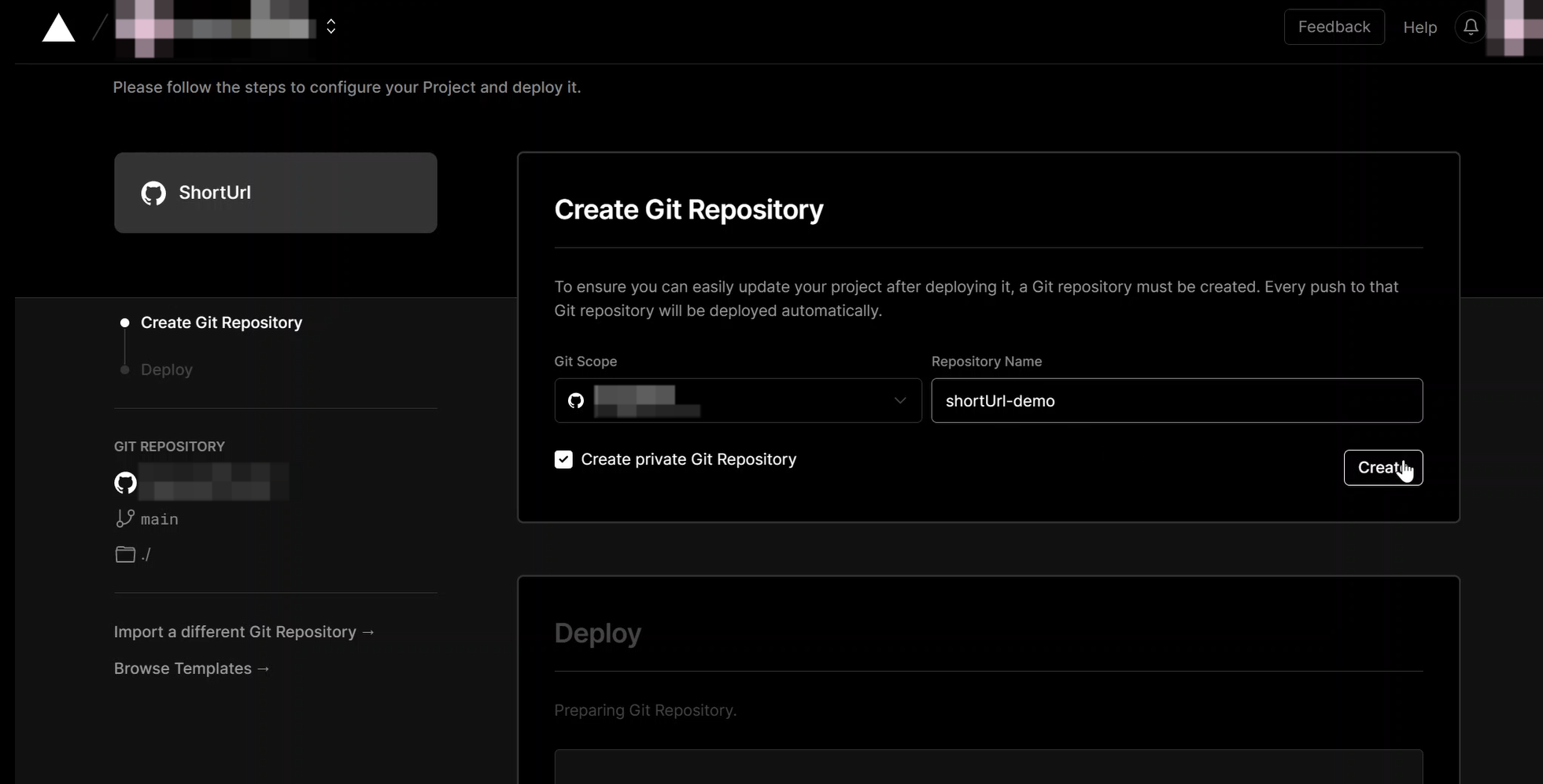Click the Create Git Repository heading

click(688, 209)
